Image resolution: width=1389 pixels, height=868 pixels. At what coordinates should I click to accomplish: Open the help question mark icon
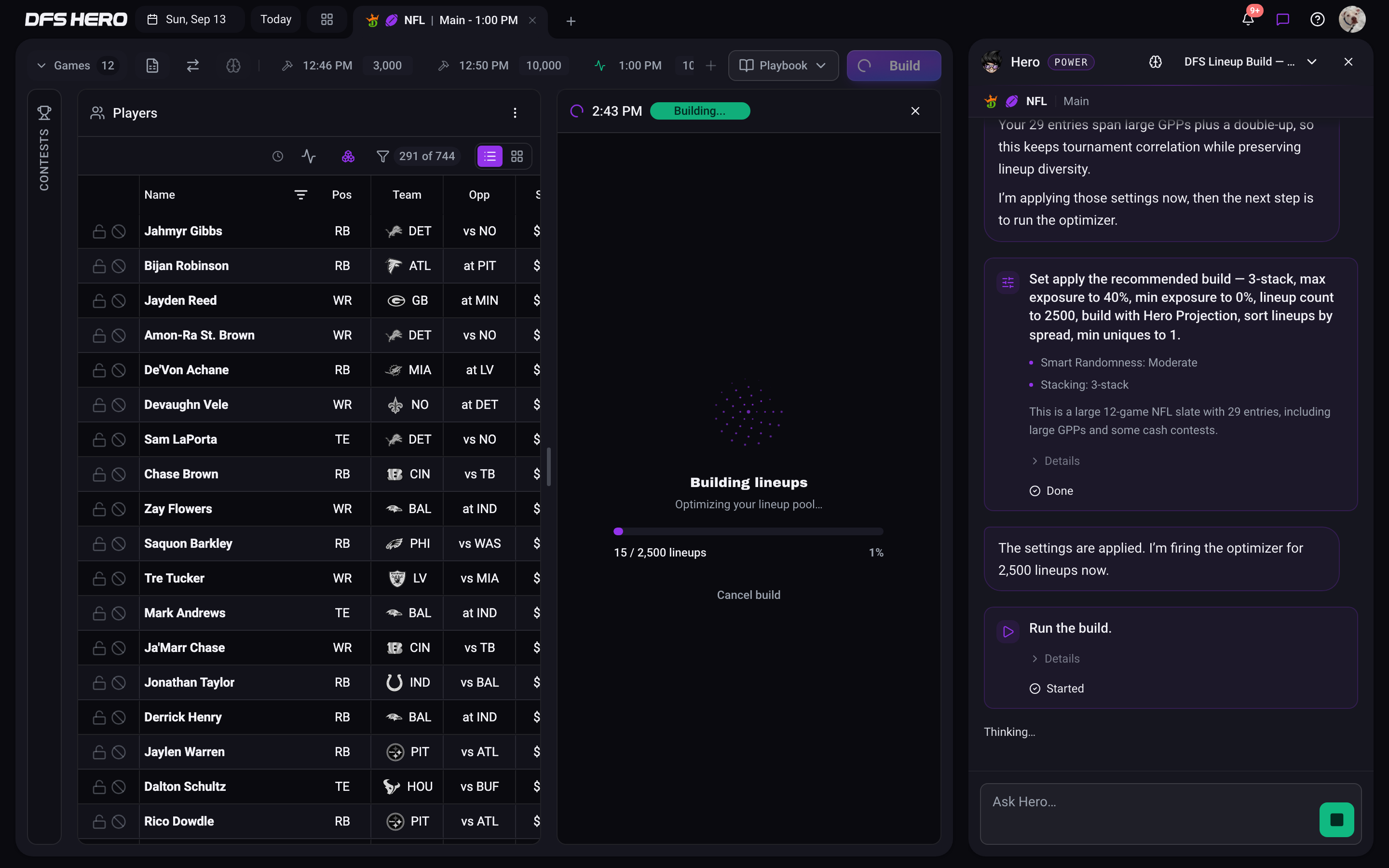1317,19
